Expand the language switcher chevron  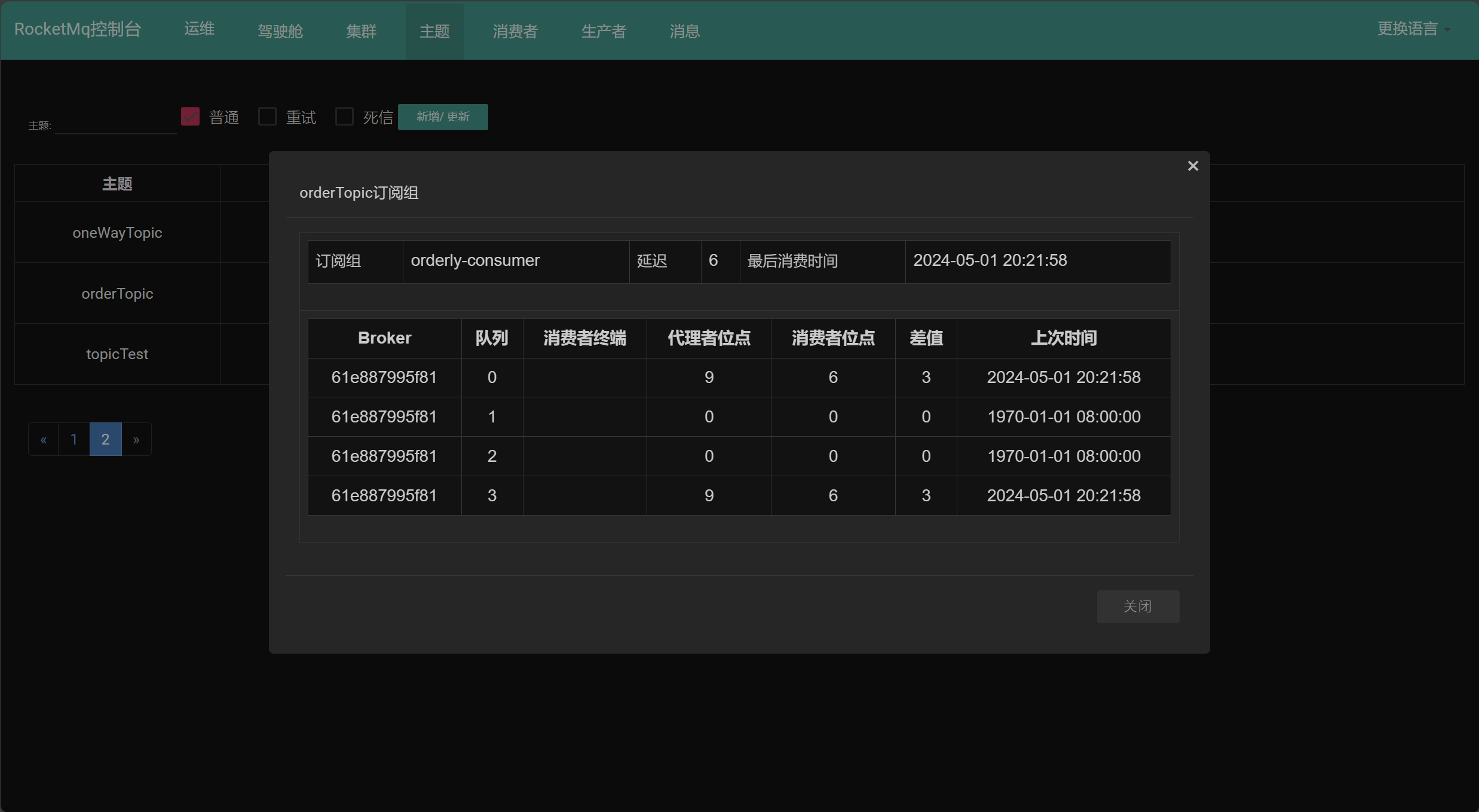tap(1449, 30)
